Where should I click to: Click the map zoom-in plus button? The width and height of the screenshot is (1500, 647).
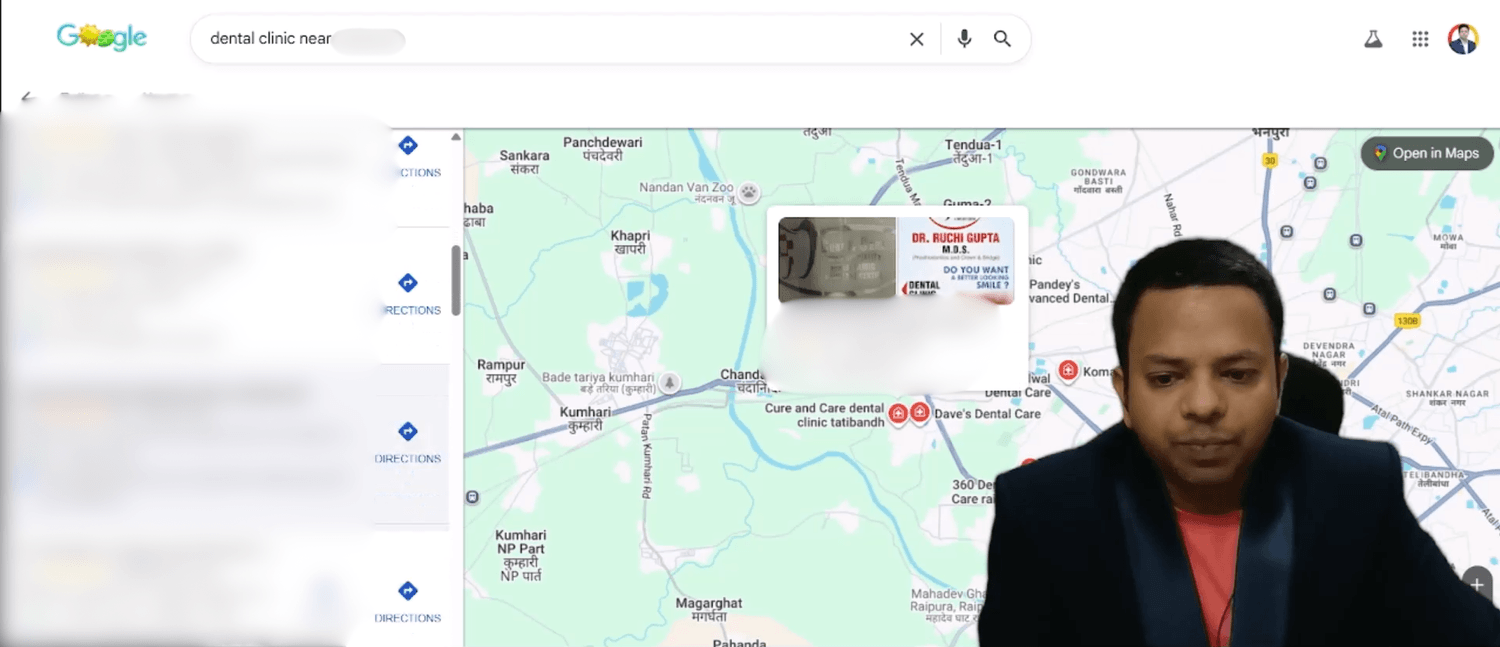(x=1478, y=584)
